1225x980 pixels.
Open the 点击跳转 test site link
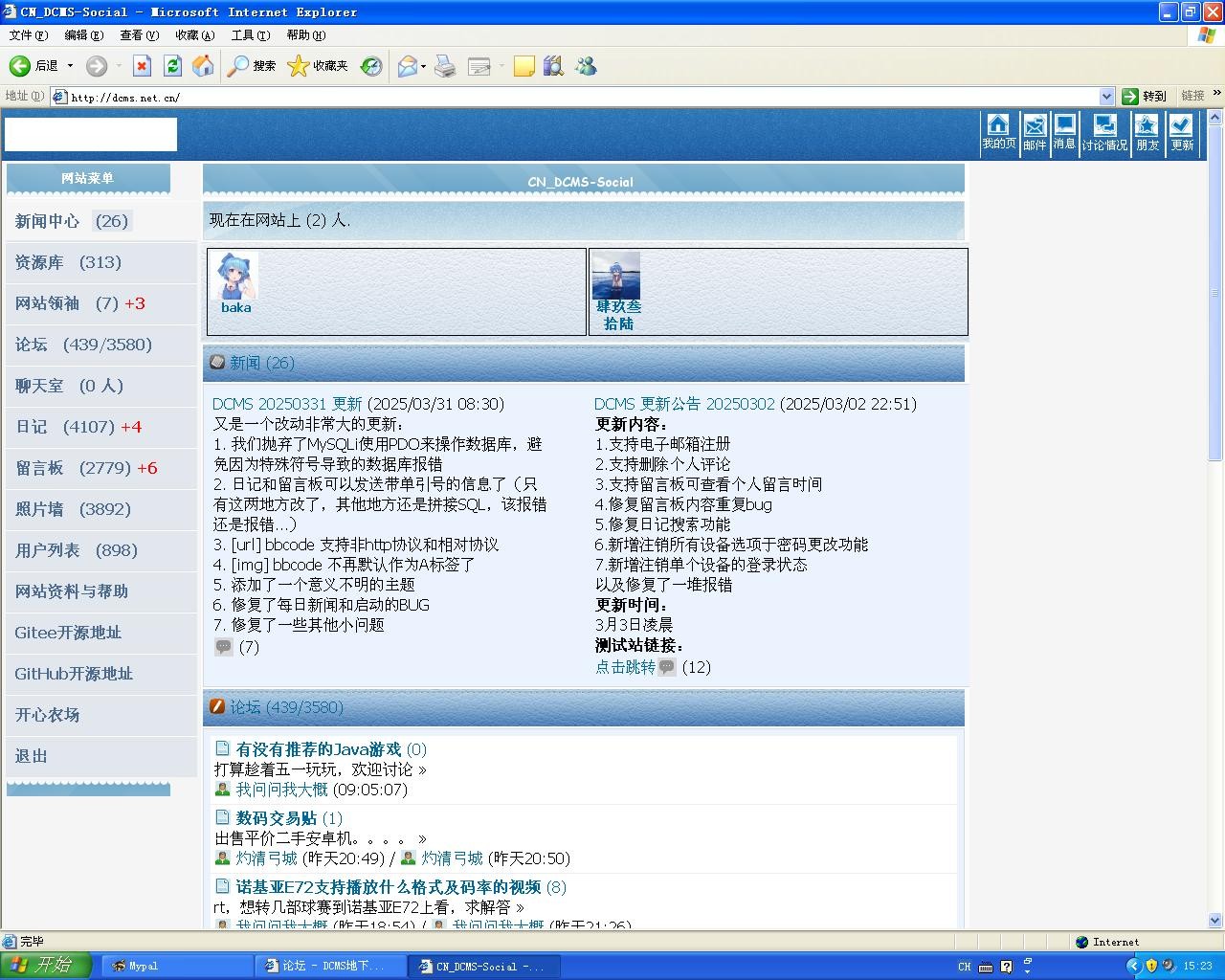point(625,667)
